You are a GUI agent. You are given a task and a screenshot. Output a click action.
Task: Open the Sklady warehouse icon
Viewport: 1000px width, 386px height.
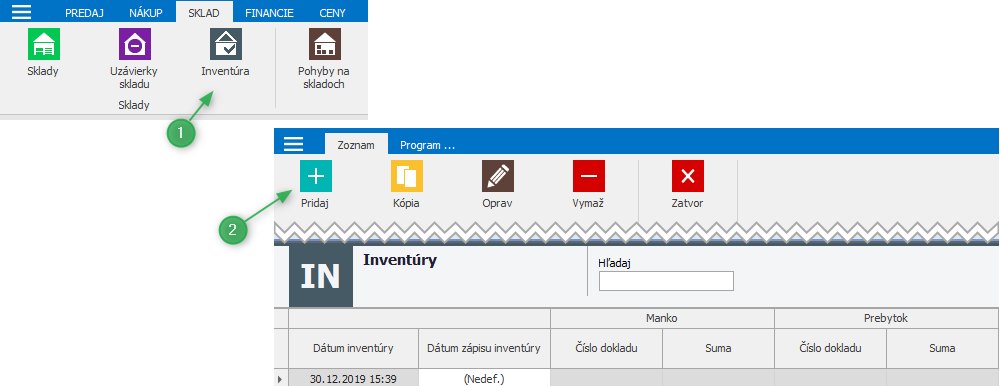coord(43,44)
